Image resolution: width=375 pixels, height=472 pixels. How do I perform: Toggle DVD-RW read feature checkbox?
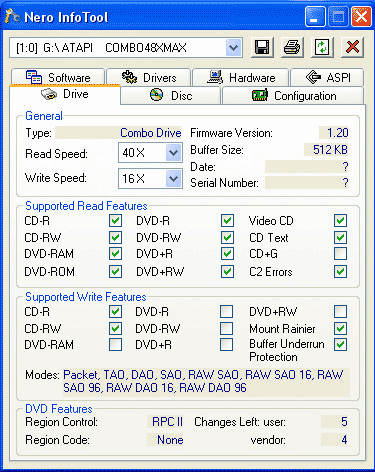(227, 238)
